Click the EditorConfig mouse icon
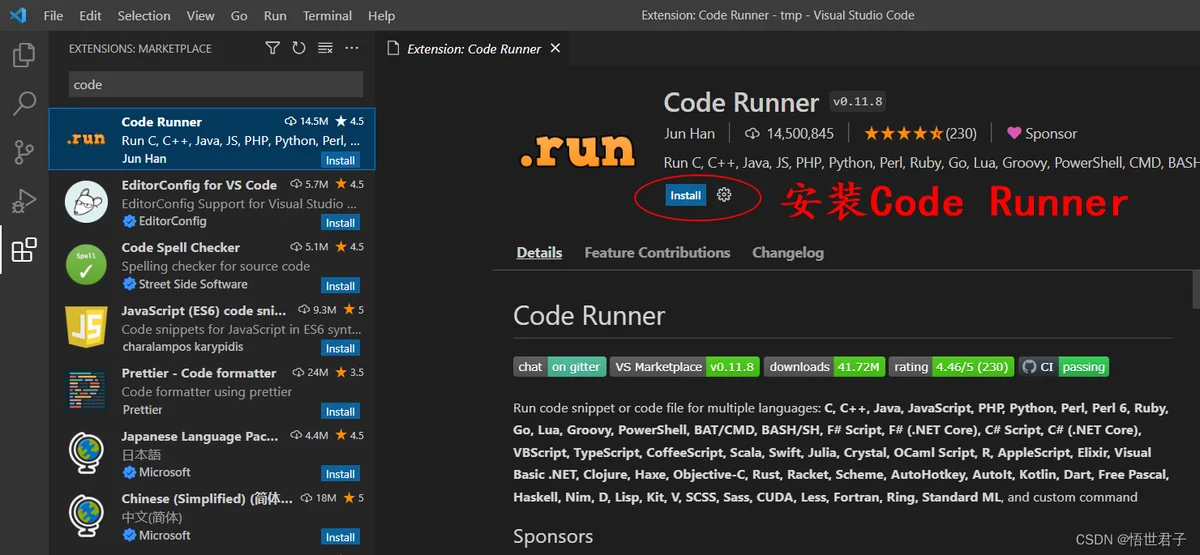This screenshot has width=1200, height=555. coord(86,202)
